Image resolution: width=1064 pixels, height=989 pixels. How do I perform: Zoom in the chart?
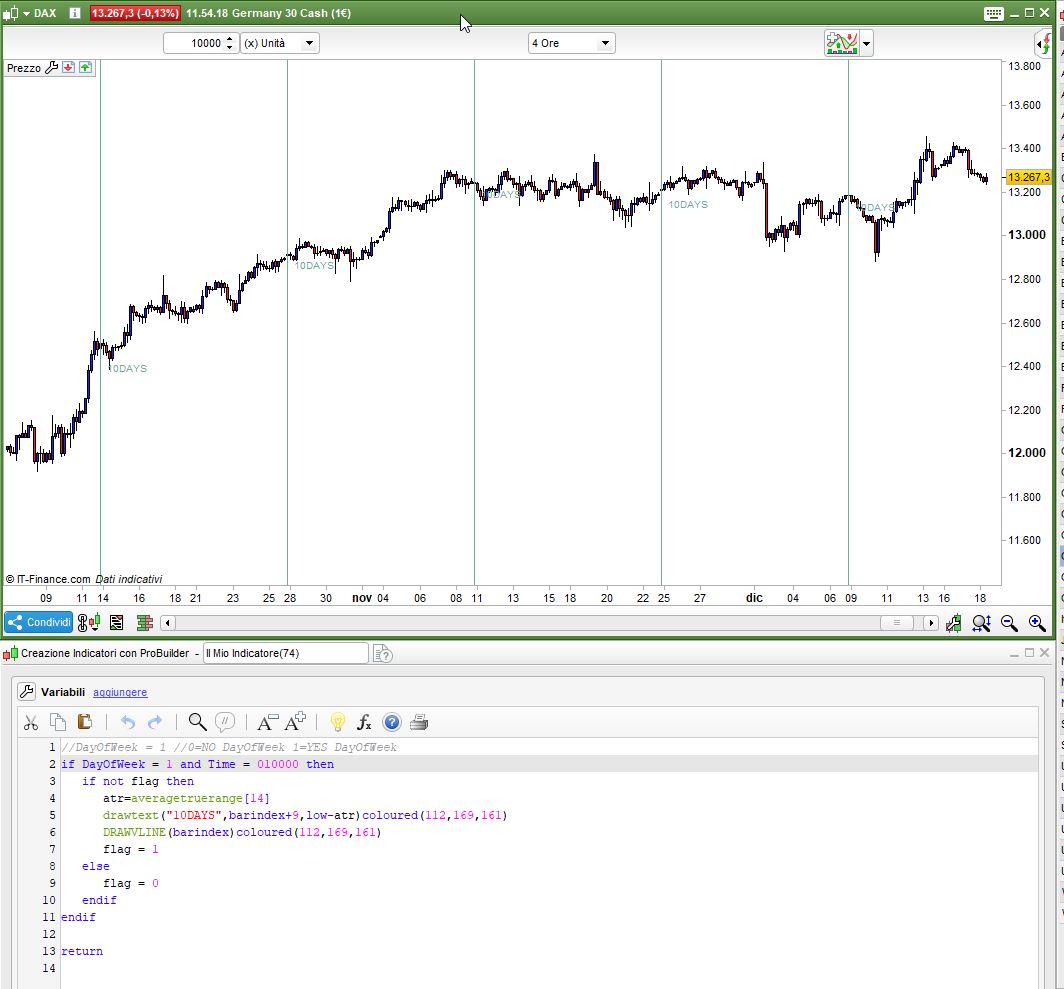1037,622
